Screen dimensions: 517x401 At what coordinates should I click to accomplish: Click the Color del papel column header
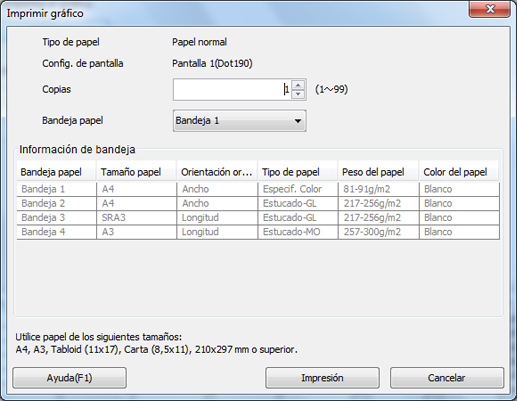click(x=459, y=172)
